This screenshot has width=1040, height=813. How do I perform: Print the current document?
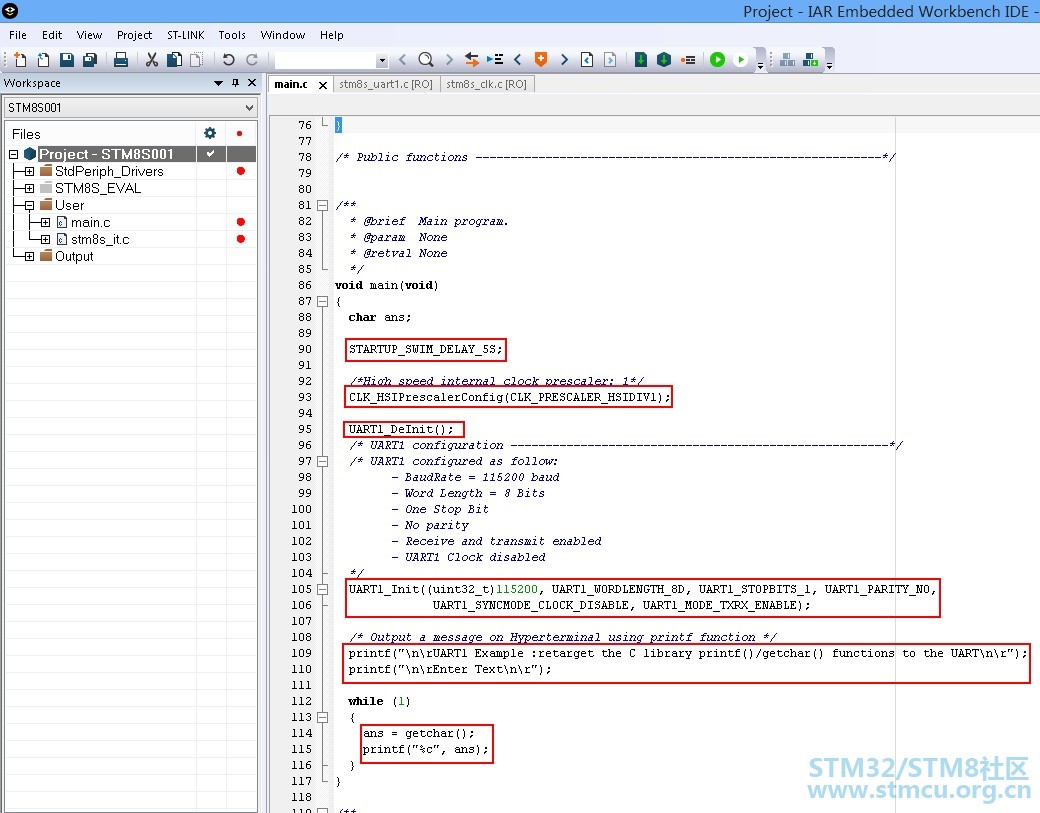121,60
